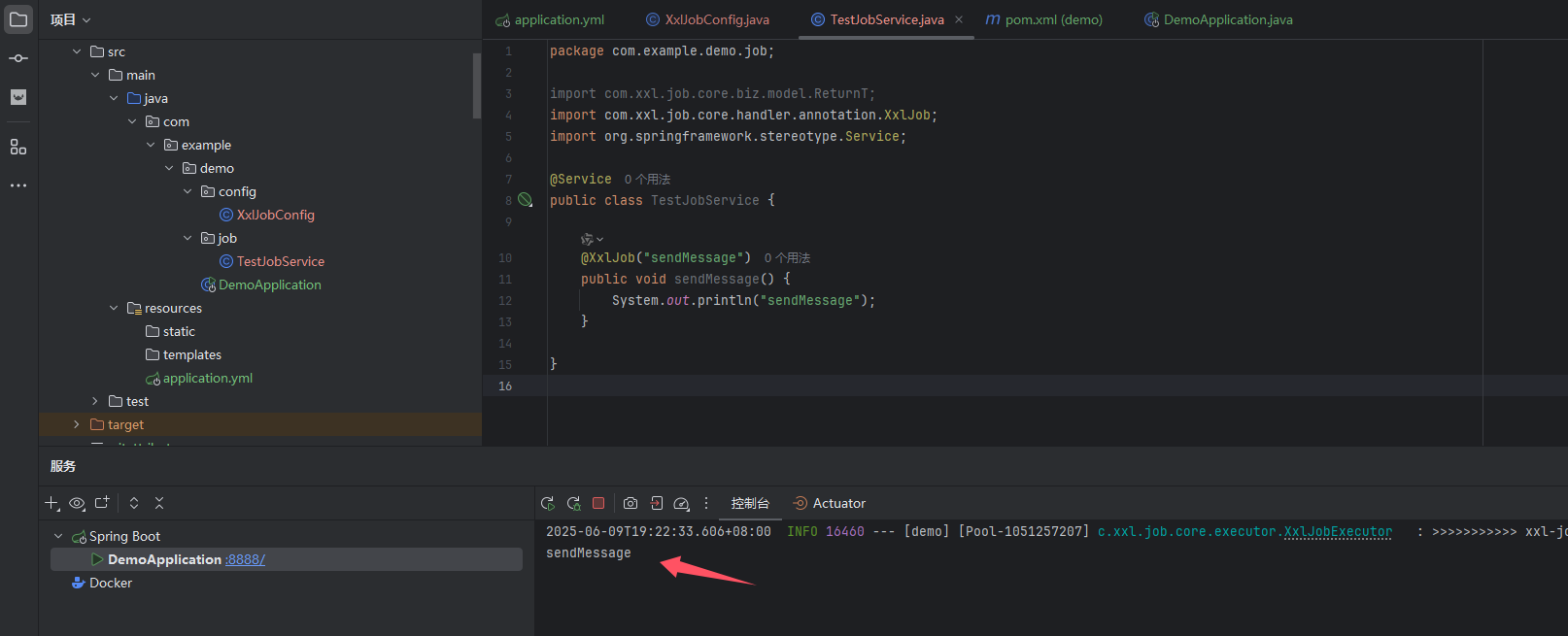This screenshot has height=636, width=1568.
Task: Expand all services in the tree
Action: point(134,503)
